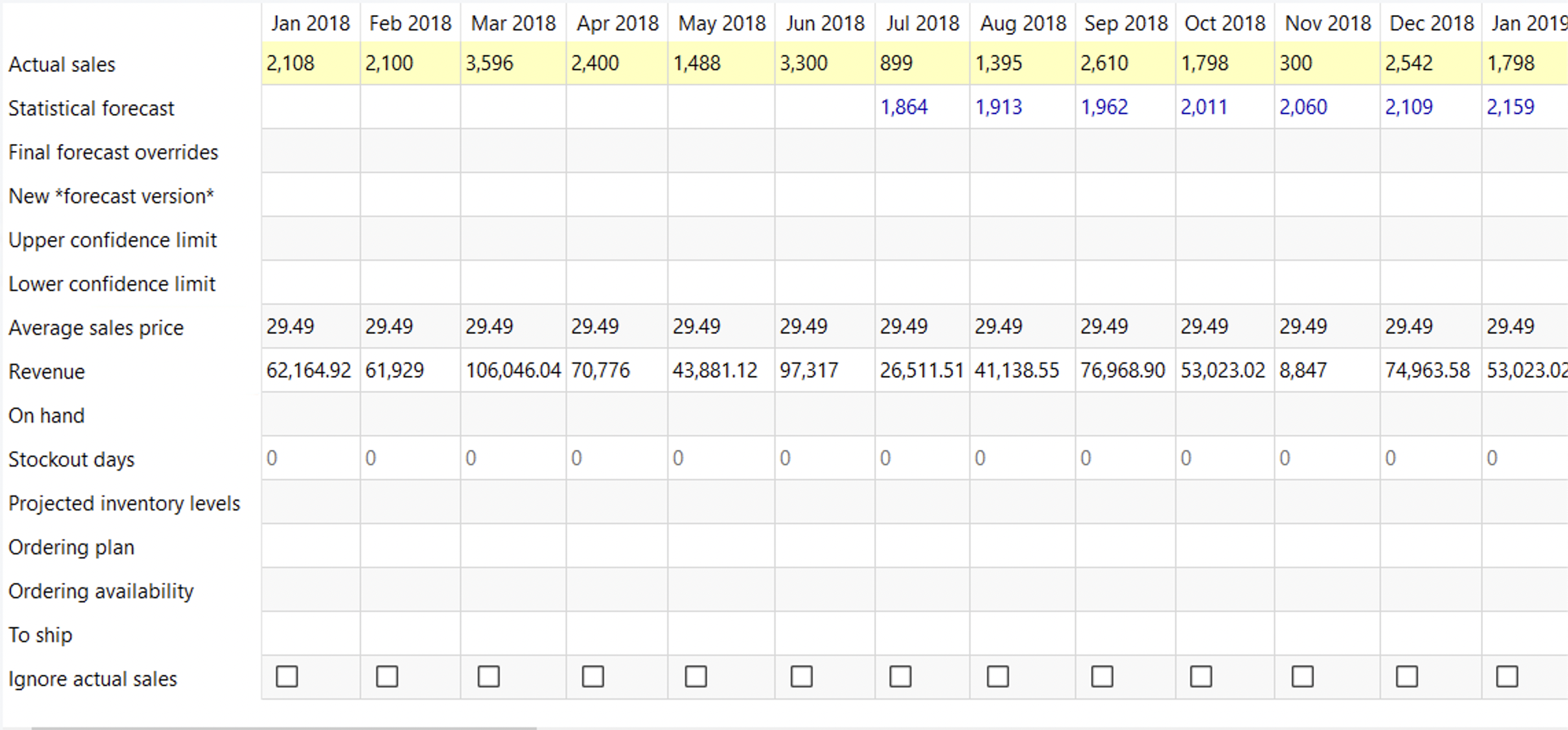Select Actual sales value 300 for Nov 2018
1568x730 pixels.
click(x=1296, y=63)
